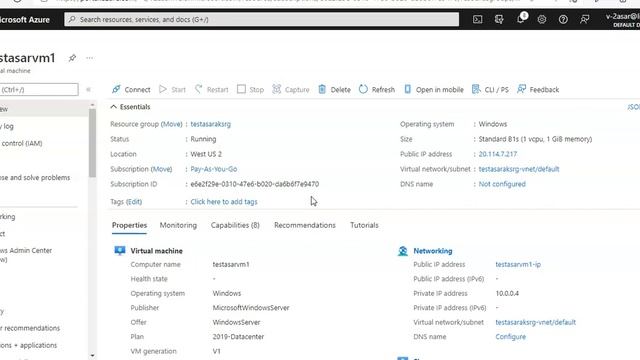
Task: Go to Microsoft Azure home
Action: click(x=24, y=20)
